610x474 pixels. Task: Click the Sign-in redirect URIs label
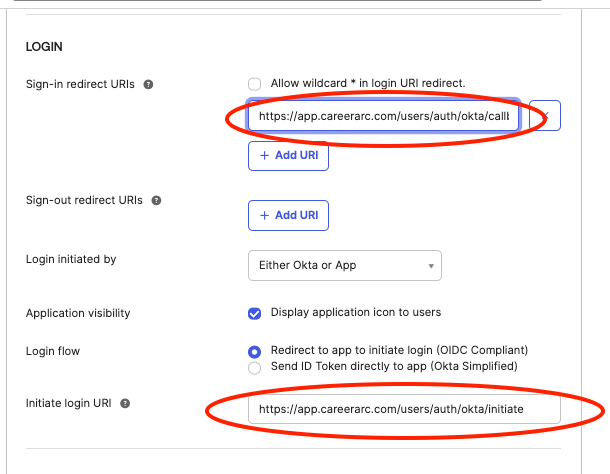click(x=82, y=84)
